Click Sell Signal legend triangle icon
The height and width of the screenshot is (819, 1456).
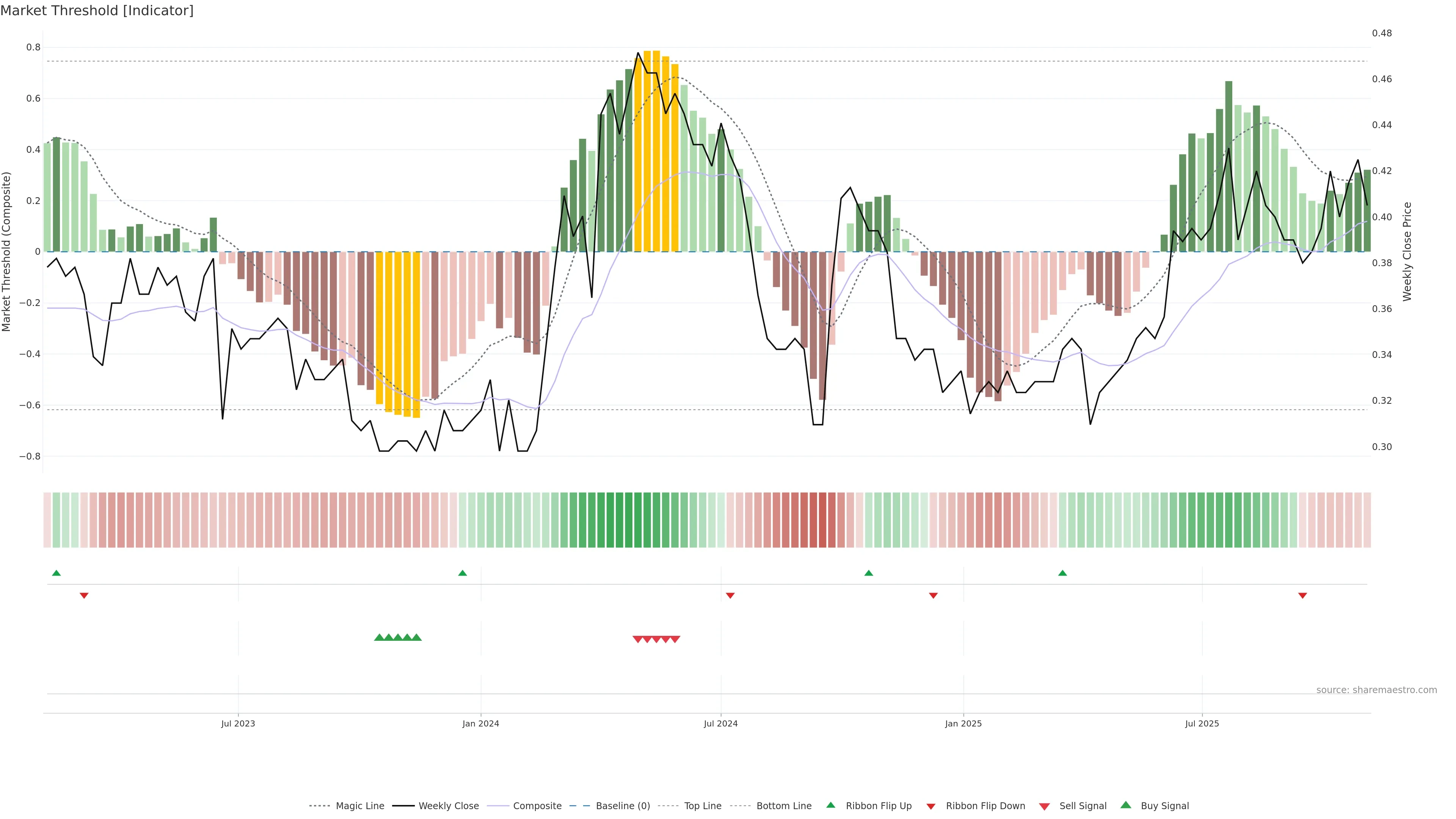click(x=1045, y=806)
